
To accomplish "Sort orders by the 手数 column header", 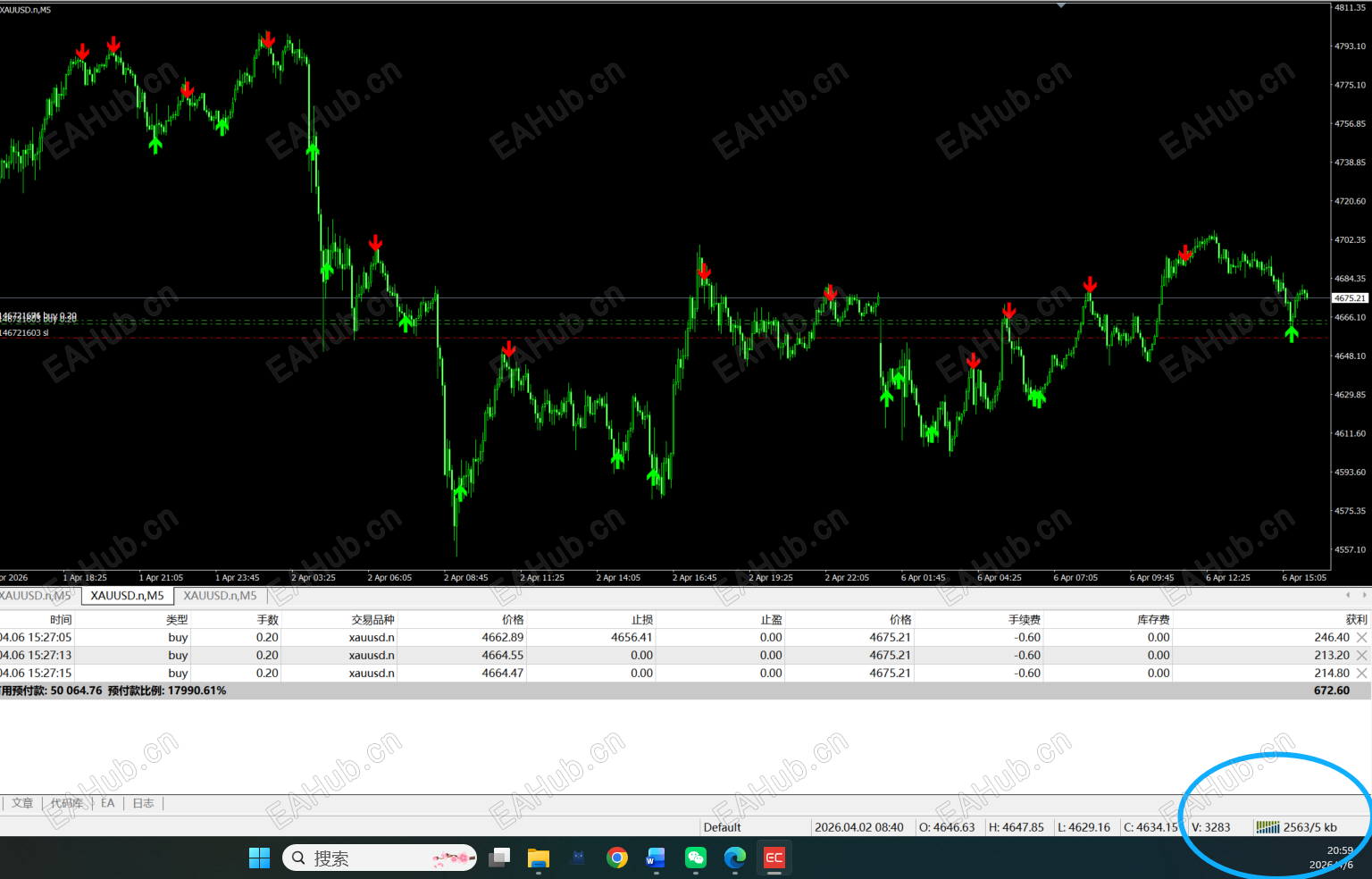I will pos(268,619).
